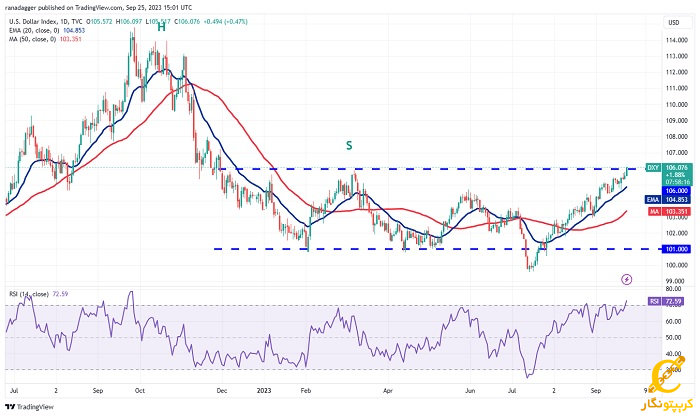Click the 50.00 RSI axis label
This screenshot has height=416, width=700.
tap(673, 337)
